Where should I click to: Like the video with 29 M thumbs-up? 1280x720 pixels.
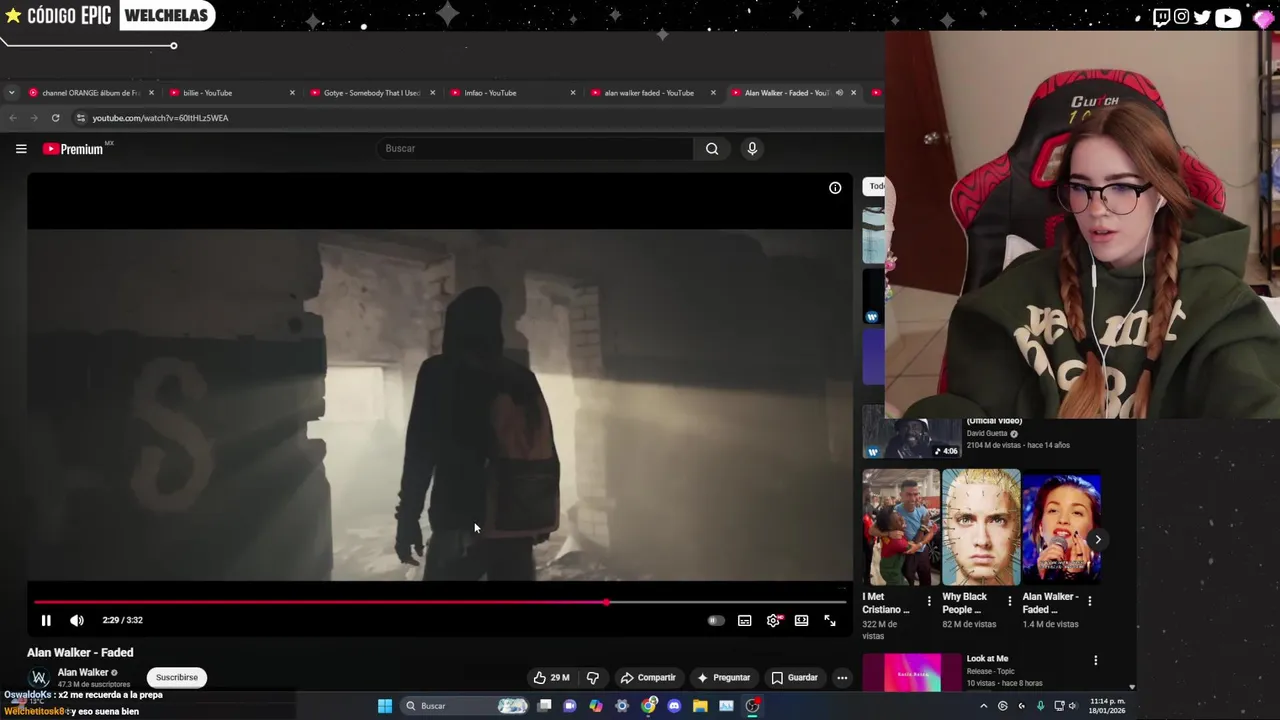click(x=551, y=678)
